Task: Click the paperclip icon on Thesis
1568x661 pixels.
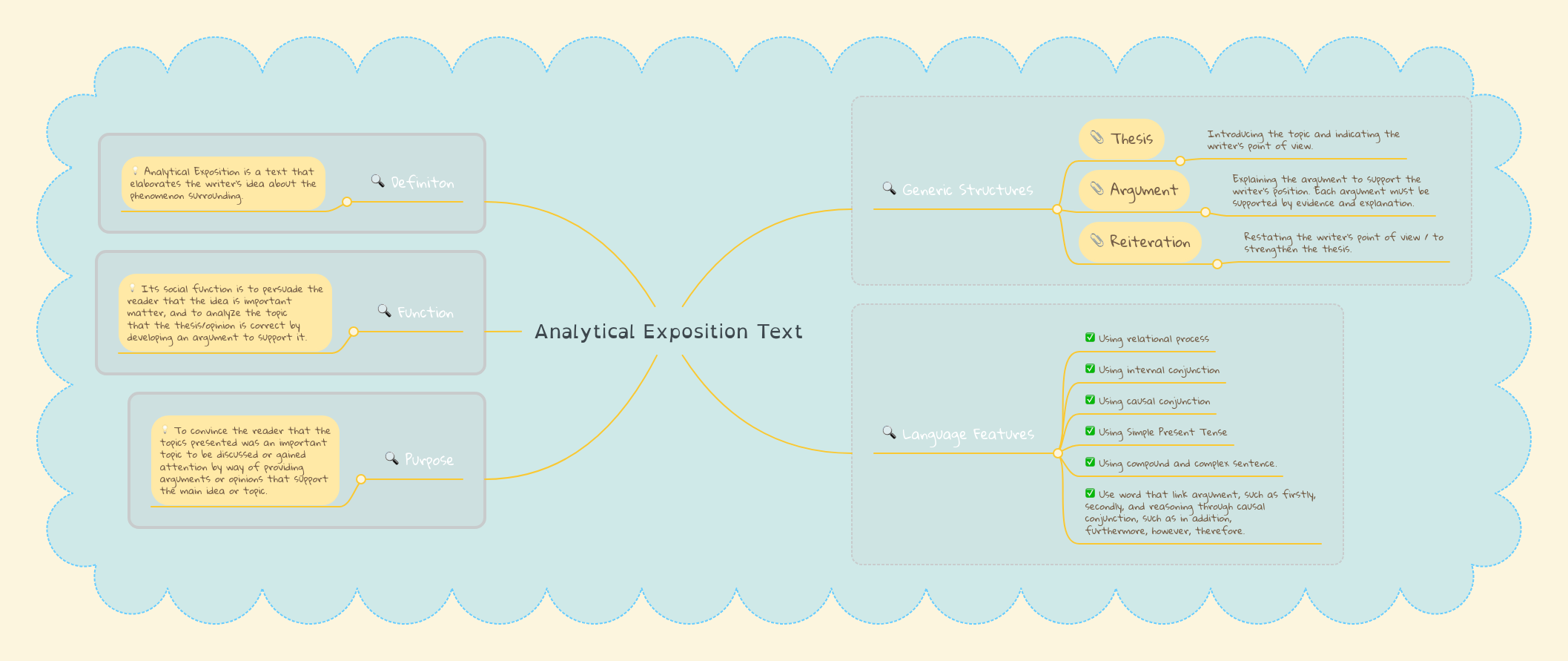Action: tap(1096, 137)
